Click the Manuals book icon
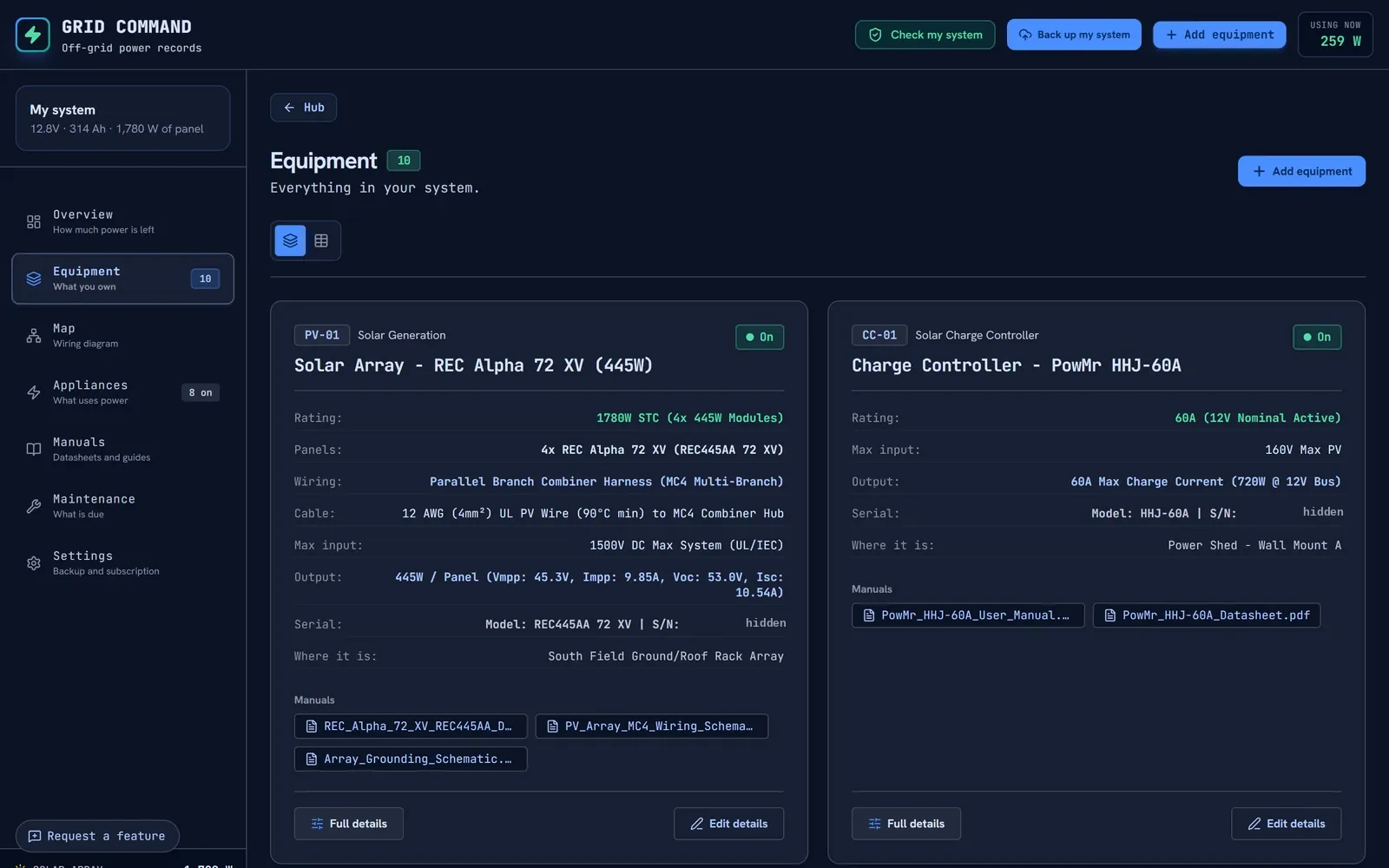 pos(34,449)
